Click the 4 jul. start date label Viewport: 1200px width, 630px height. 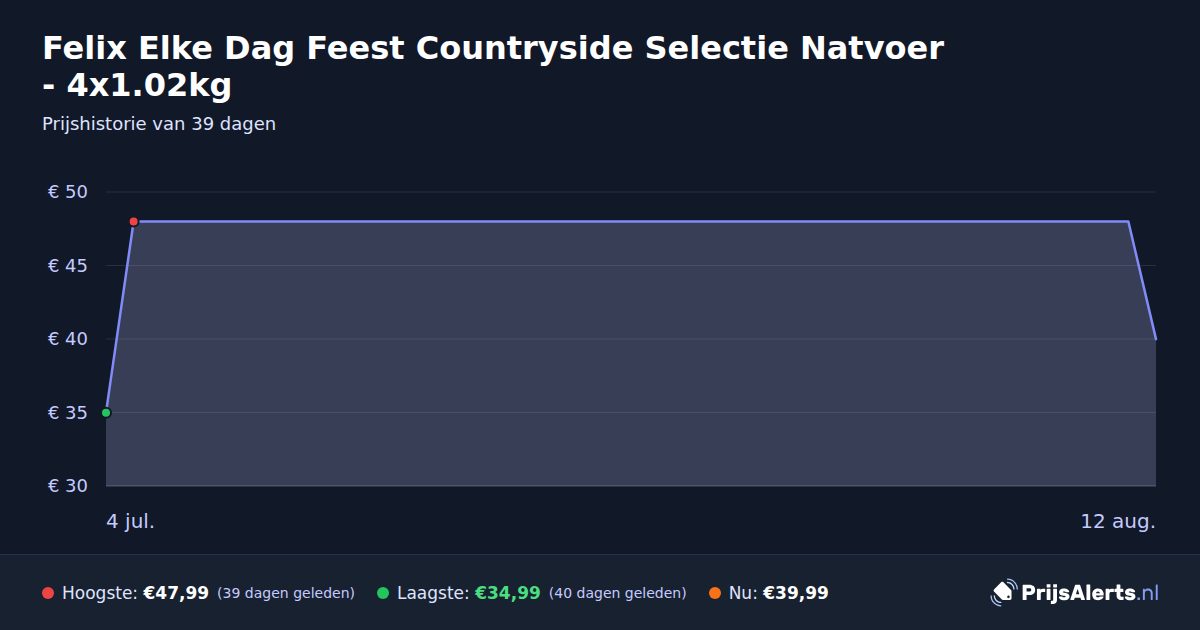(x=131, y=521)
